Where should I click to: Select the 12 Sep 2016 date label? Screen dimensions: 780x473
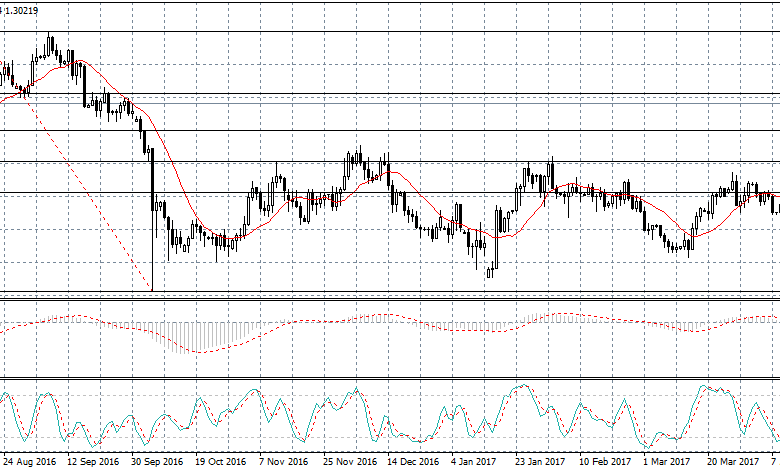pos(94,462)
